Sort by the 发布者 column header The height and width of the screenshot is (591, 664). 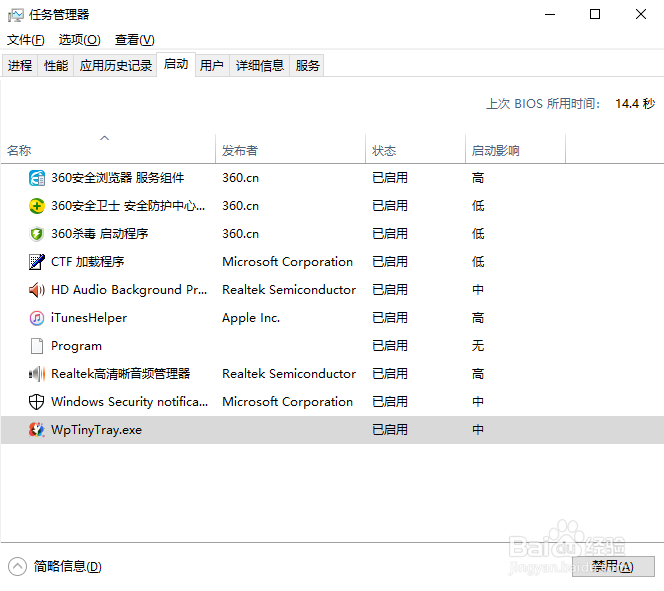pyautogui.click(x=290, y=150)
